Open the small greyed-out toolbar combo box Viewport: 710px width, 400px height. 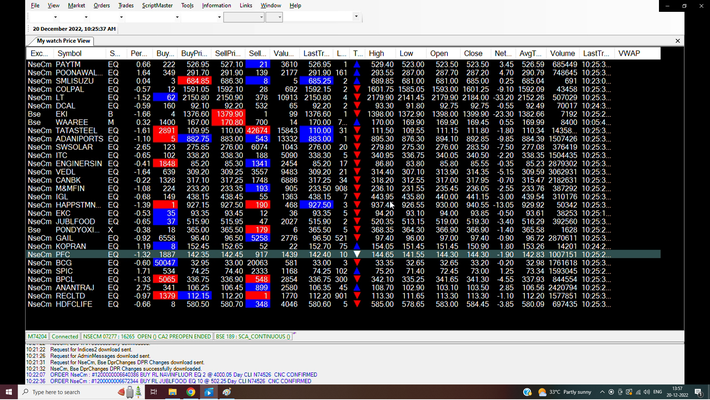click(274, 17)
